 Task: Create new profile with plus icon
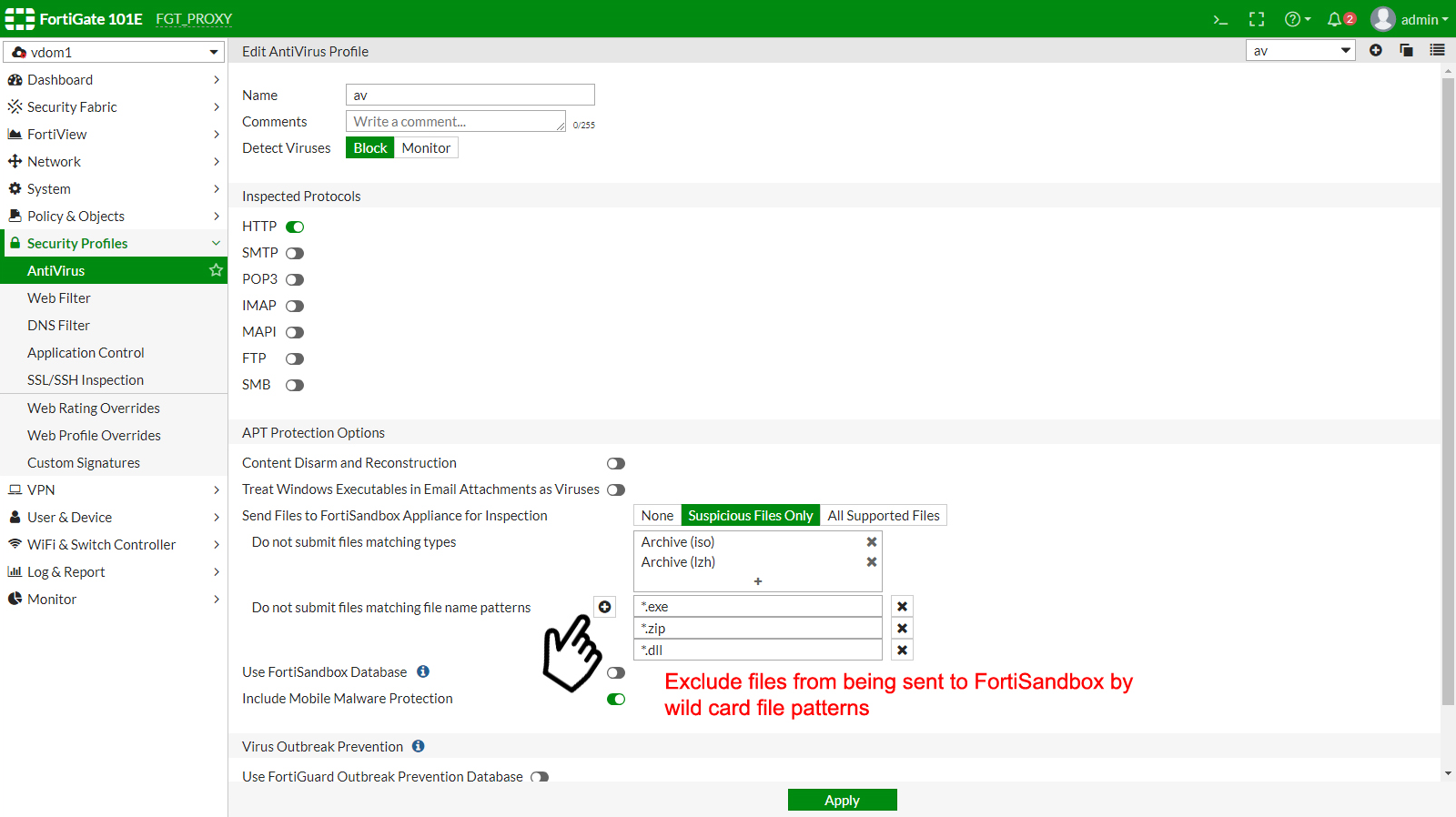(1376, 50)
